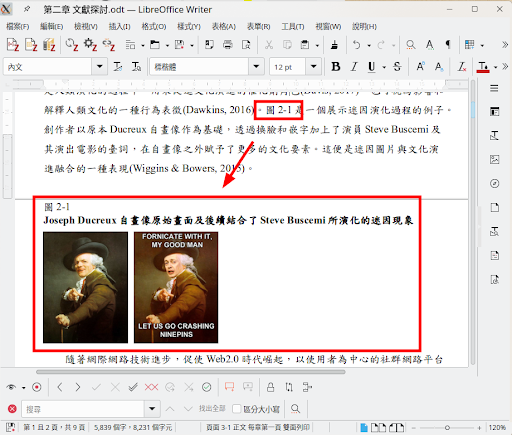Click Compare Document icon
Screen dimensions: 512x435
click(289, 387)
